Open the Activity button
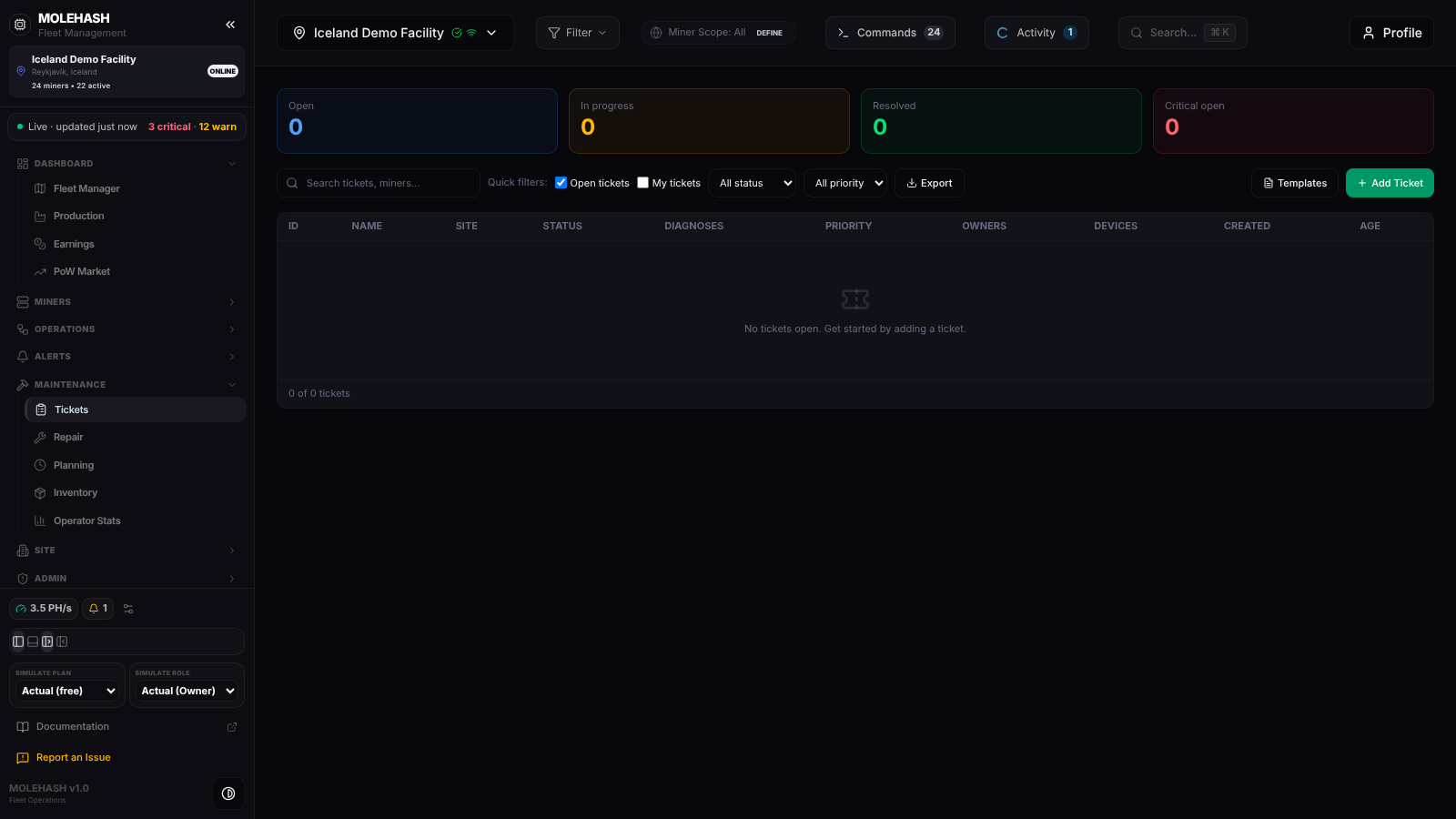 (1036, 33)
